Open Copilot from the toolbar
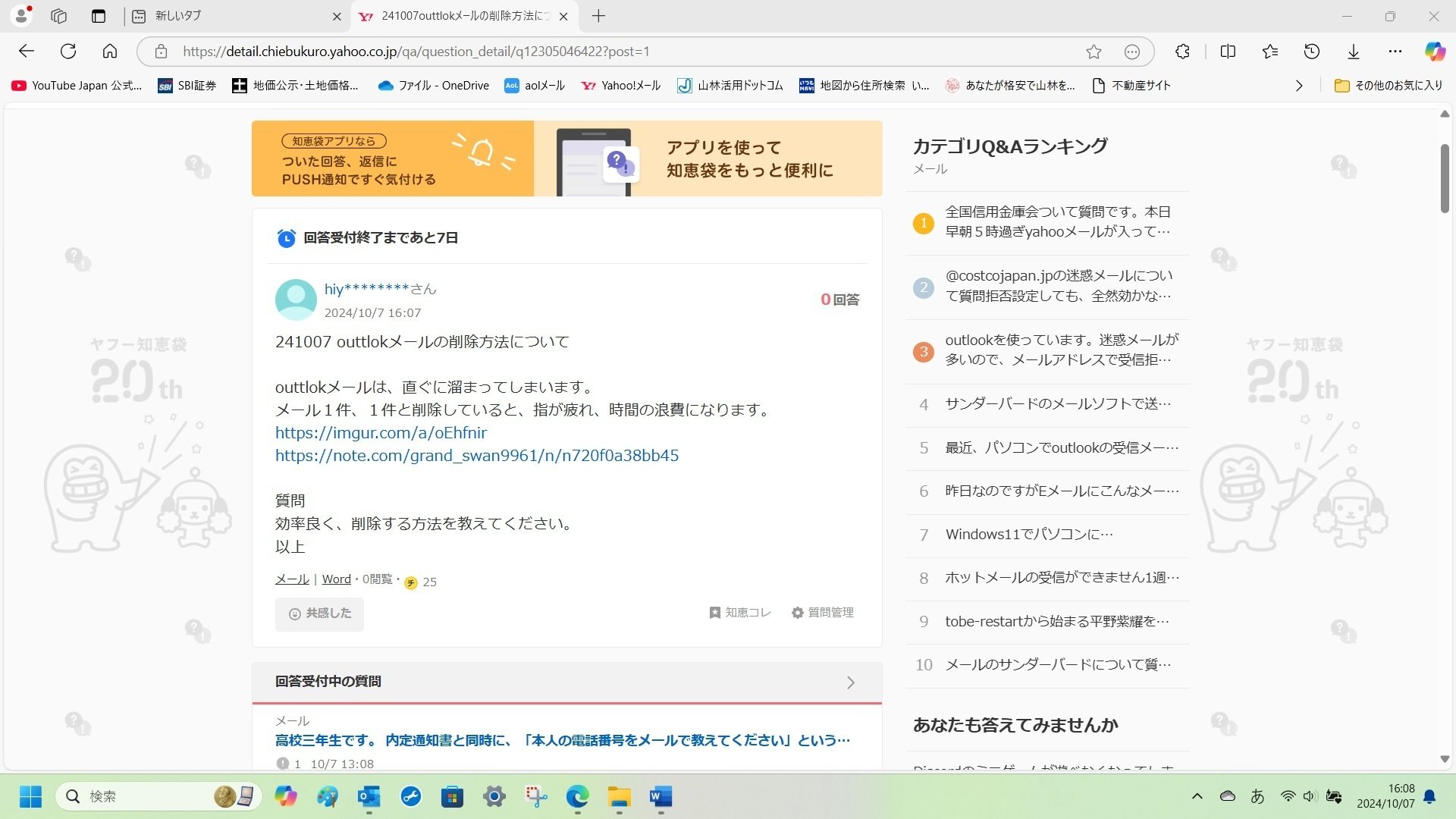Screen dimensions: 1456x819 coord(1434,52)
